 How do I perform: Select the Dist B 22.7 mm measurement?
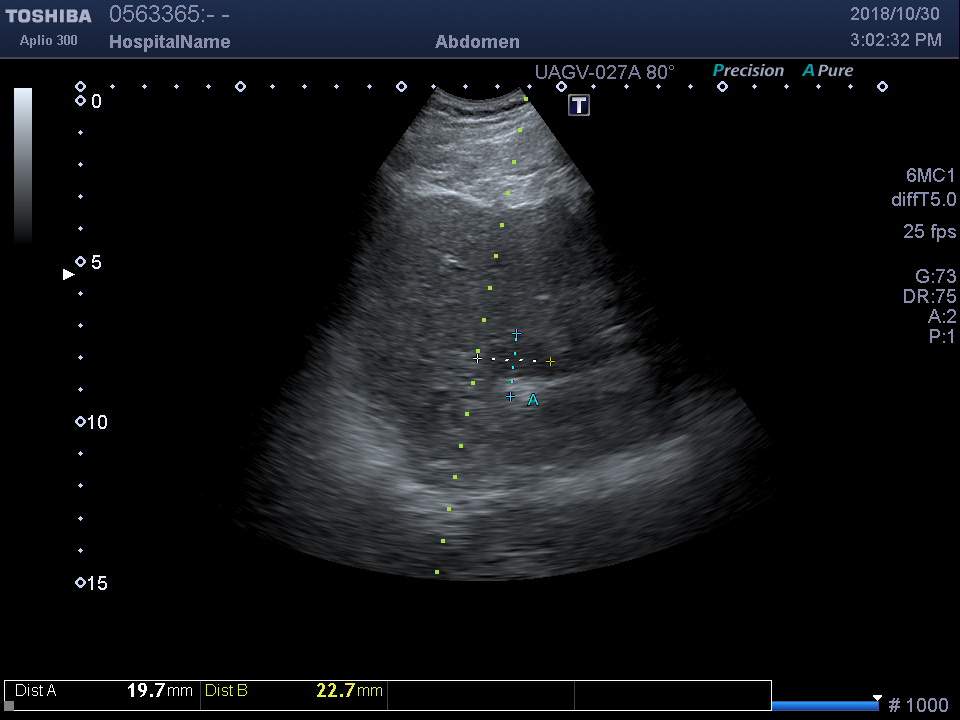pyautogui.click(x=294, y=691)
